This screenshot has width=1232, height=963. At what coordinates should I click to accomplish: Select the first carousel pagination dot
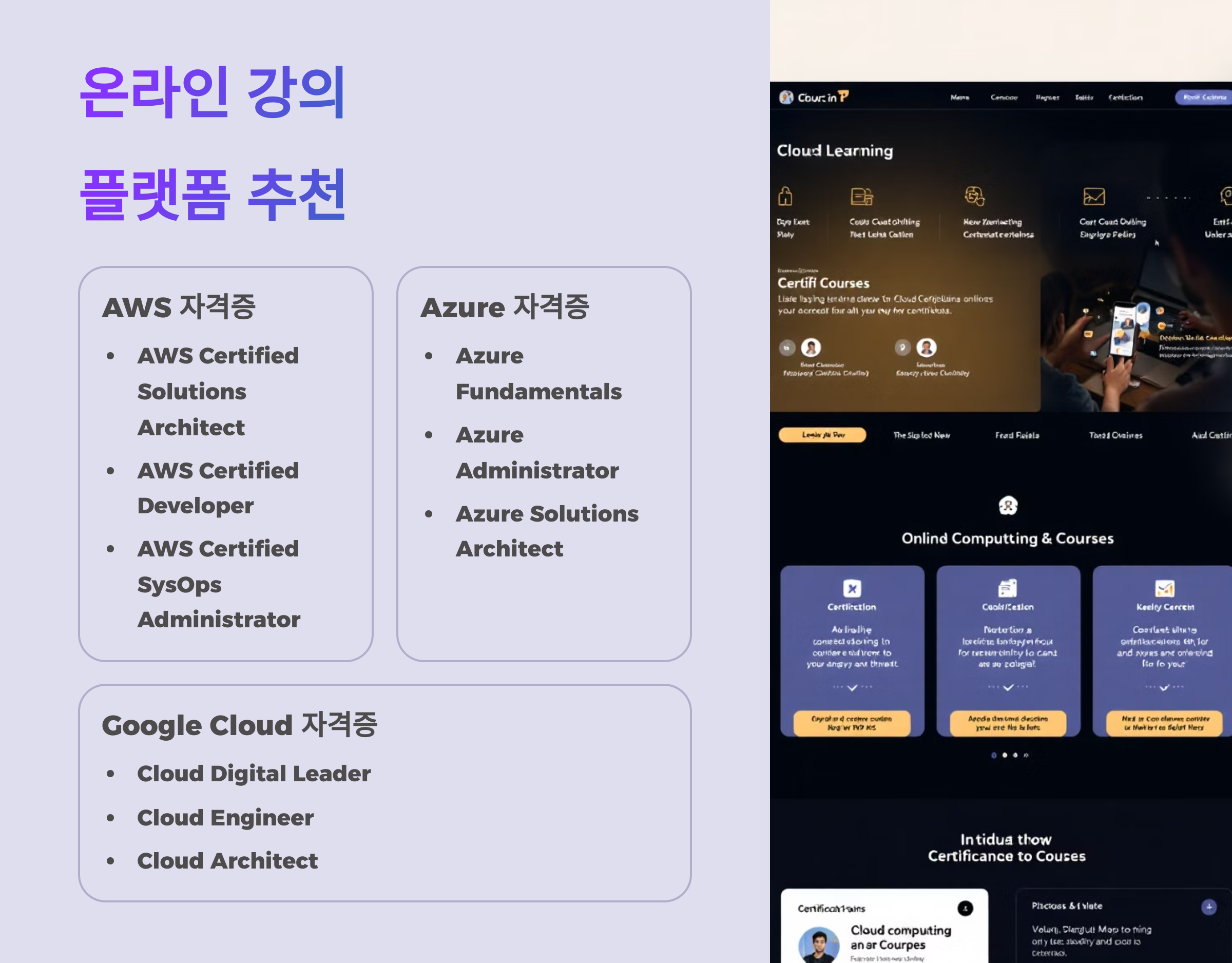[x=994, y=755]
